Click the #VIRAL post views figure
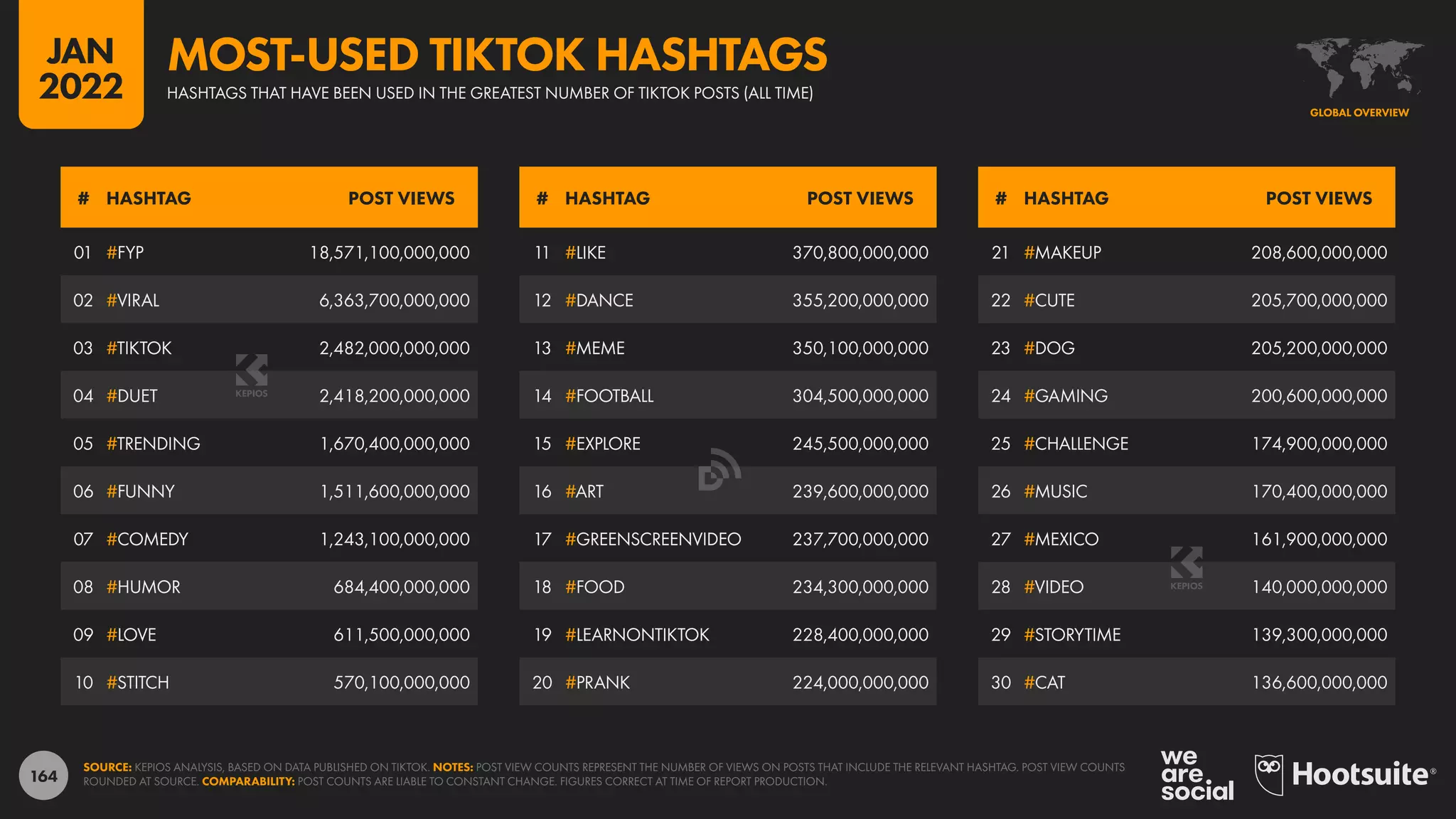This screenshot has height=819, width=1456. tap(394, 301)
